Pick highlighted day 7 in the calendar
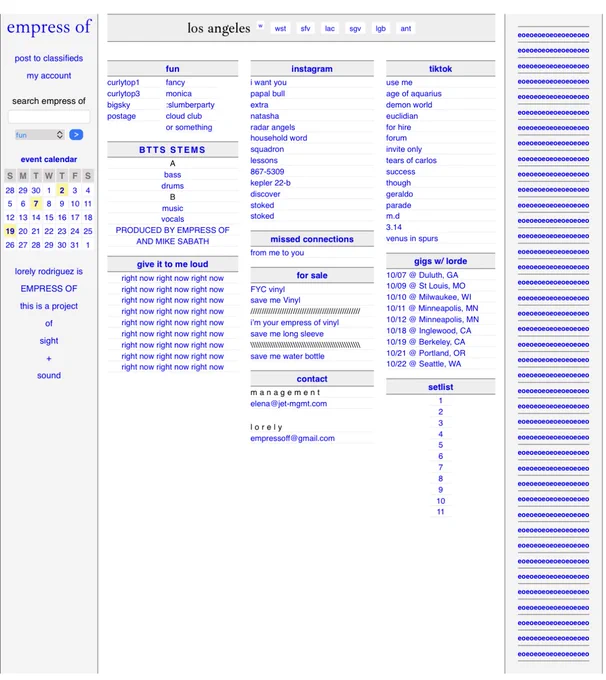 point(36,204)
